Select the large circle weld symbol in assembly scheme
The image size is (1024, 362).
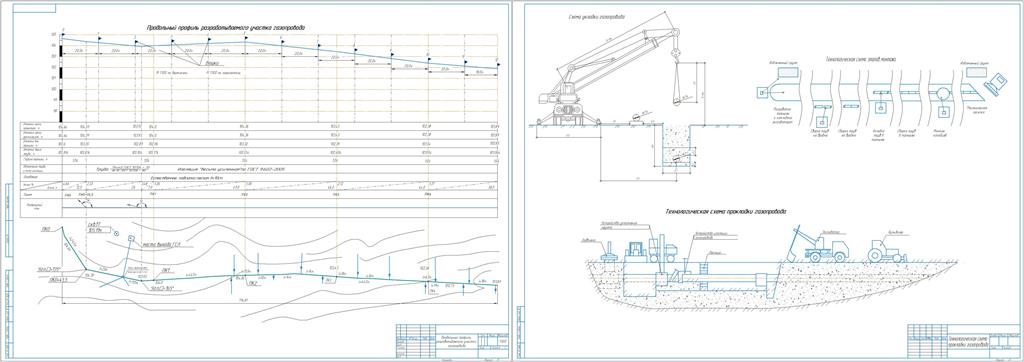pyautogui.click(x=942, y=93)
